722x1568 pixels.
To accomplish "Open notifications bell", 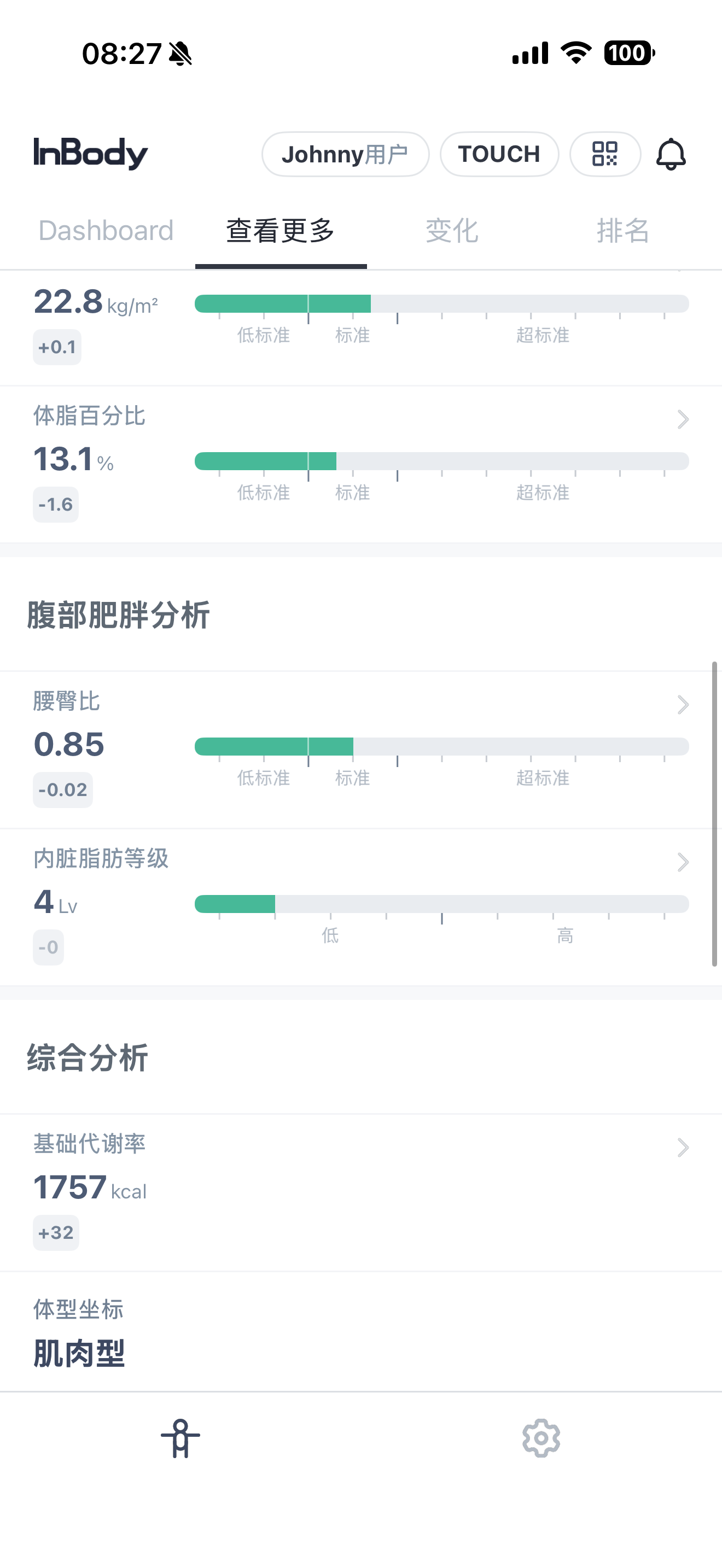I will 670,154.
